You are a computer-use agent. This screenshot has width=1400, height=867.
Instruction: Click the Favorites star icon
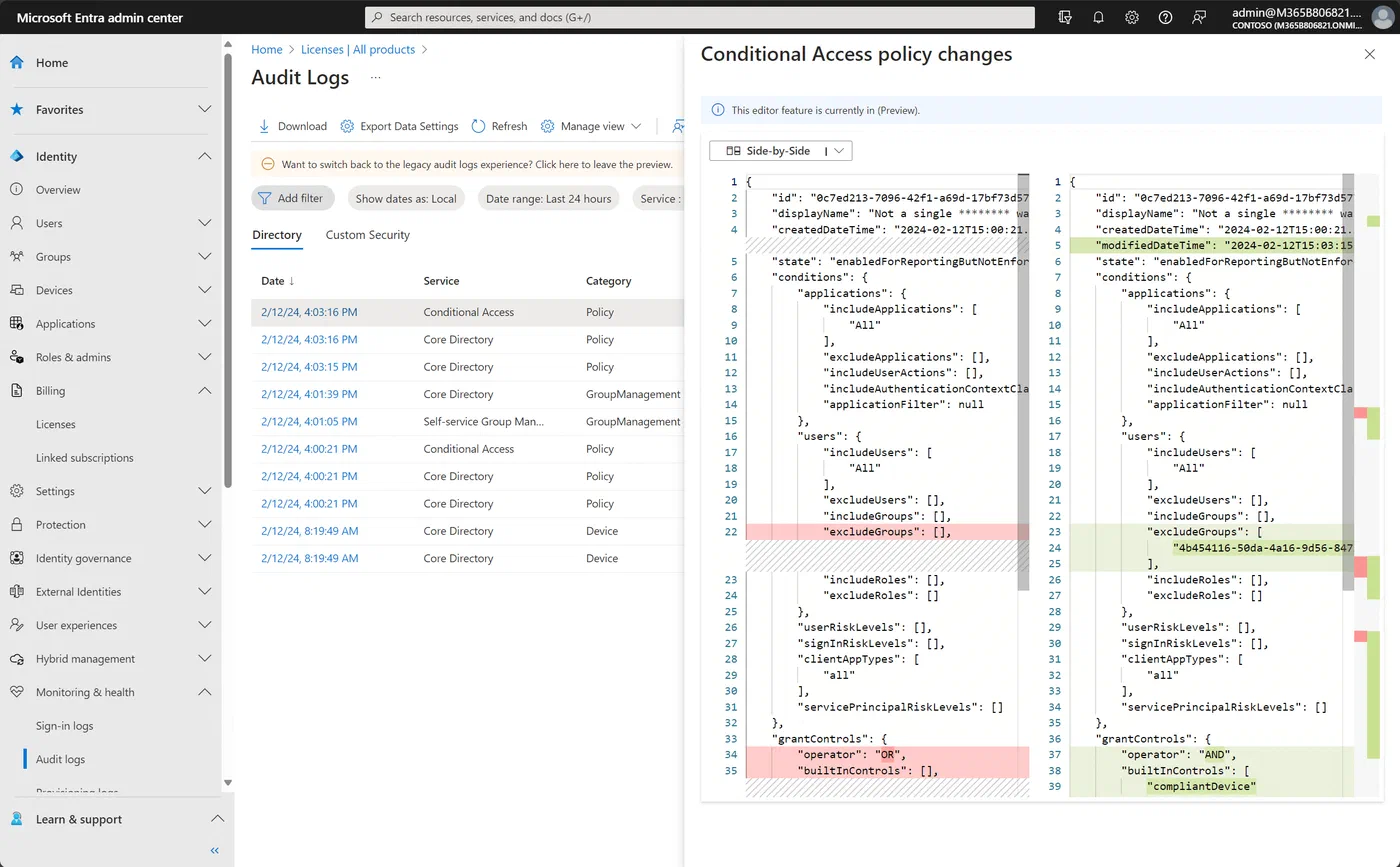[x=17, y=109]
